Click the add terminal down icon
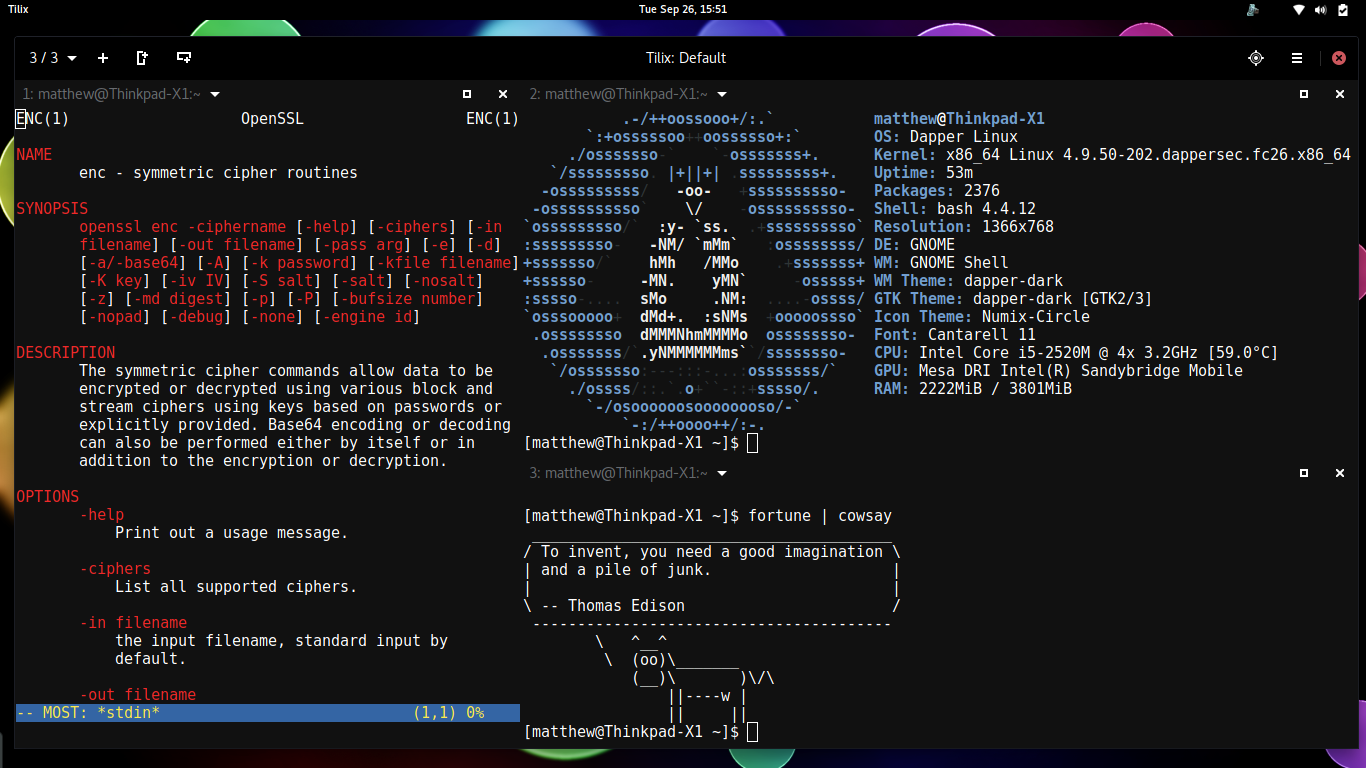The image size is (1366, 768). [183, 58]
